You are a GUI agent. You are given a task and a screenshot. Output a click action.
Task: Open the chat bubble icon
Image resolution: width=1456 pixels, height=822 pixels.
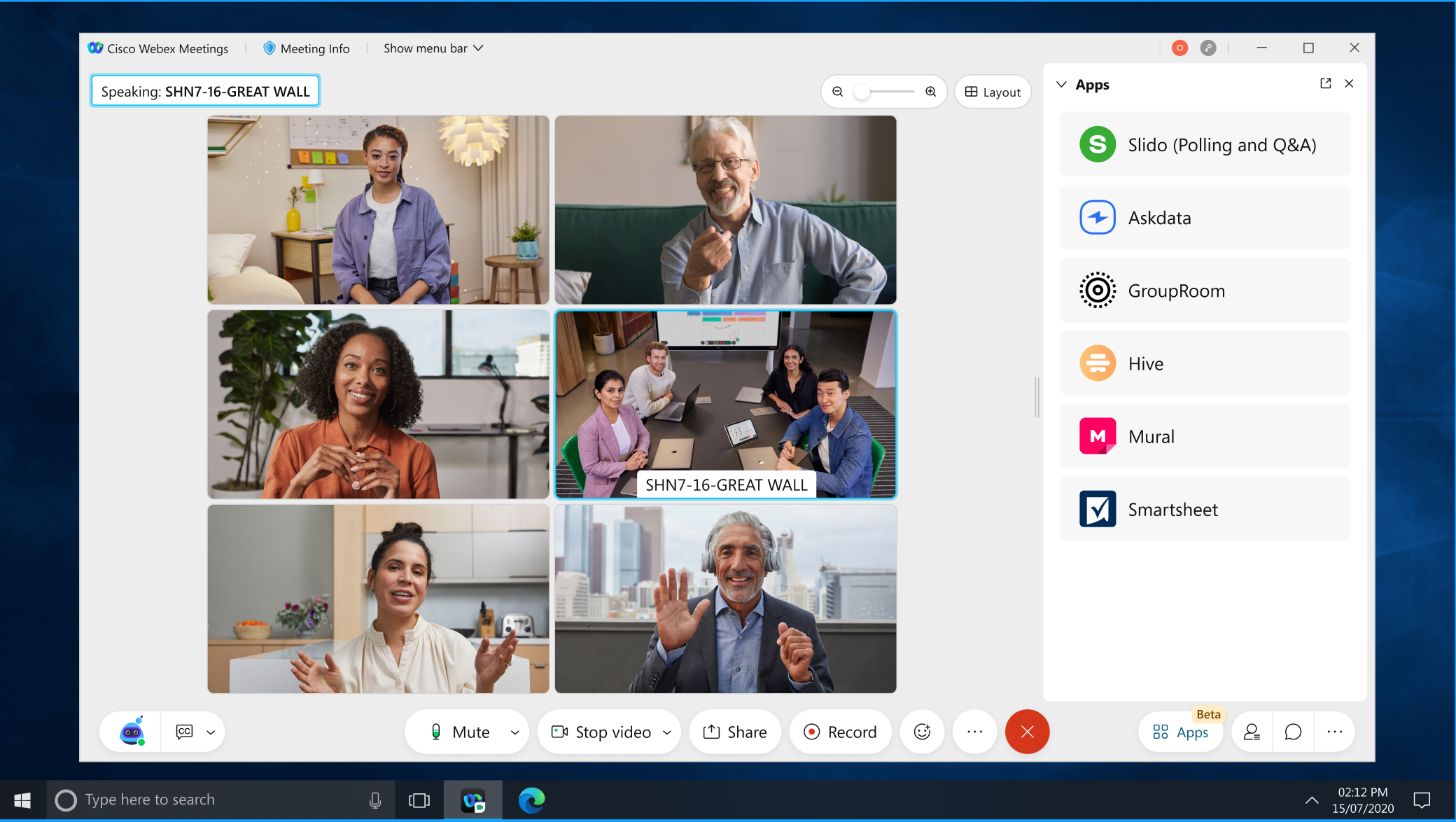coord(1293,732)
